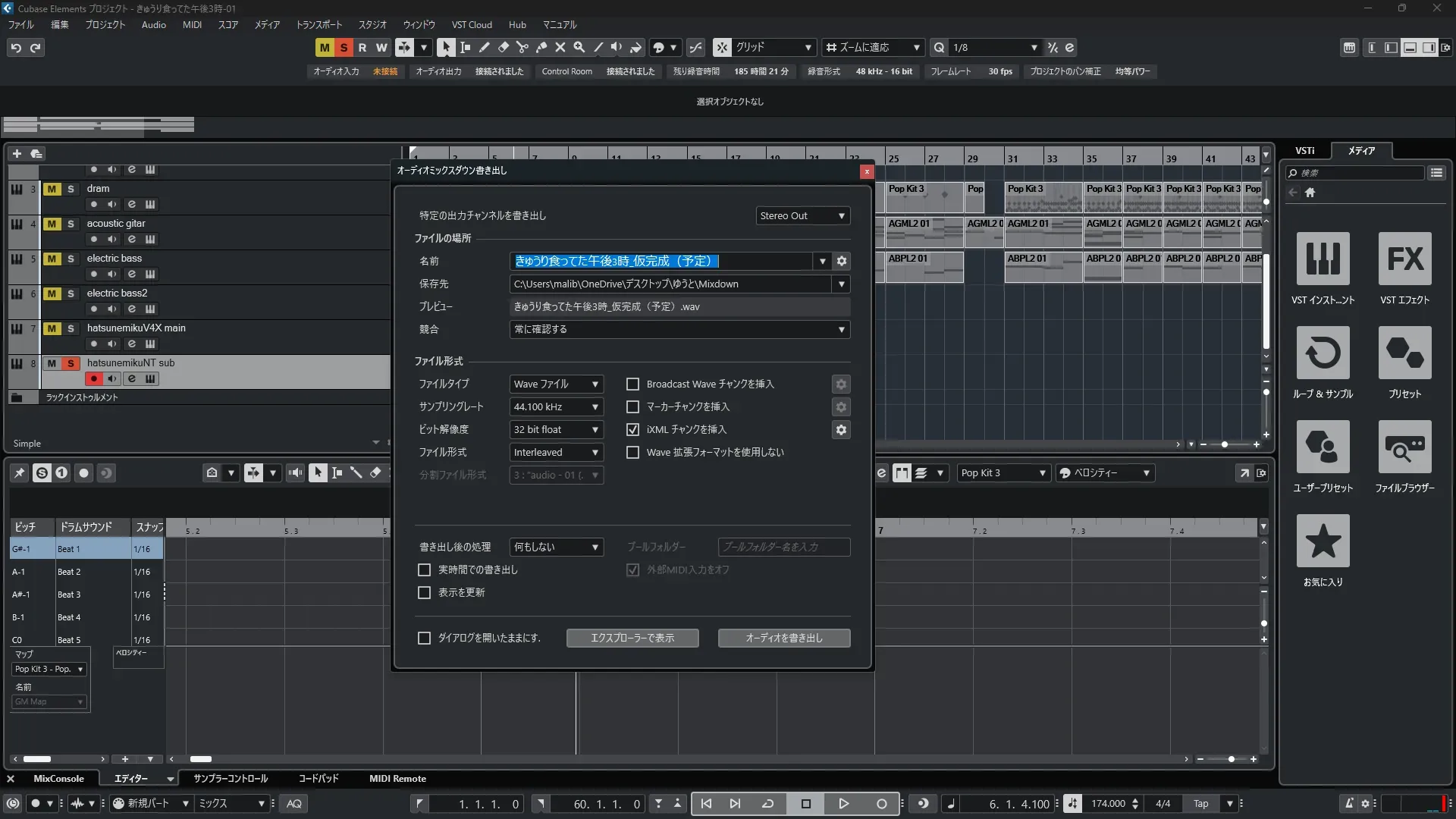Image resolution: width=1456 pixels, height=819 pixels.
Task: Click the Export Audio button
Action: [x=783, y=639]
